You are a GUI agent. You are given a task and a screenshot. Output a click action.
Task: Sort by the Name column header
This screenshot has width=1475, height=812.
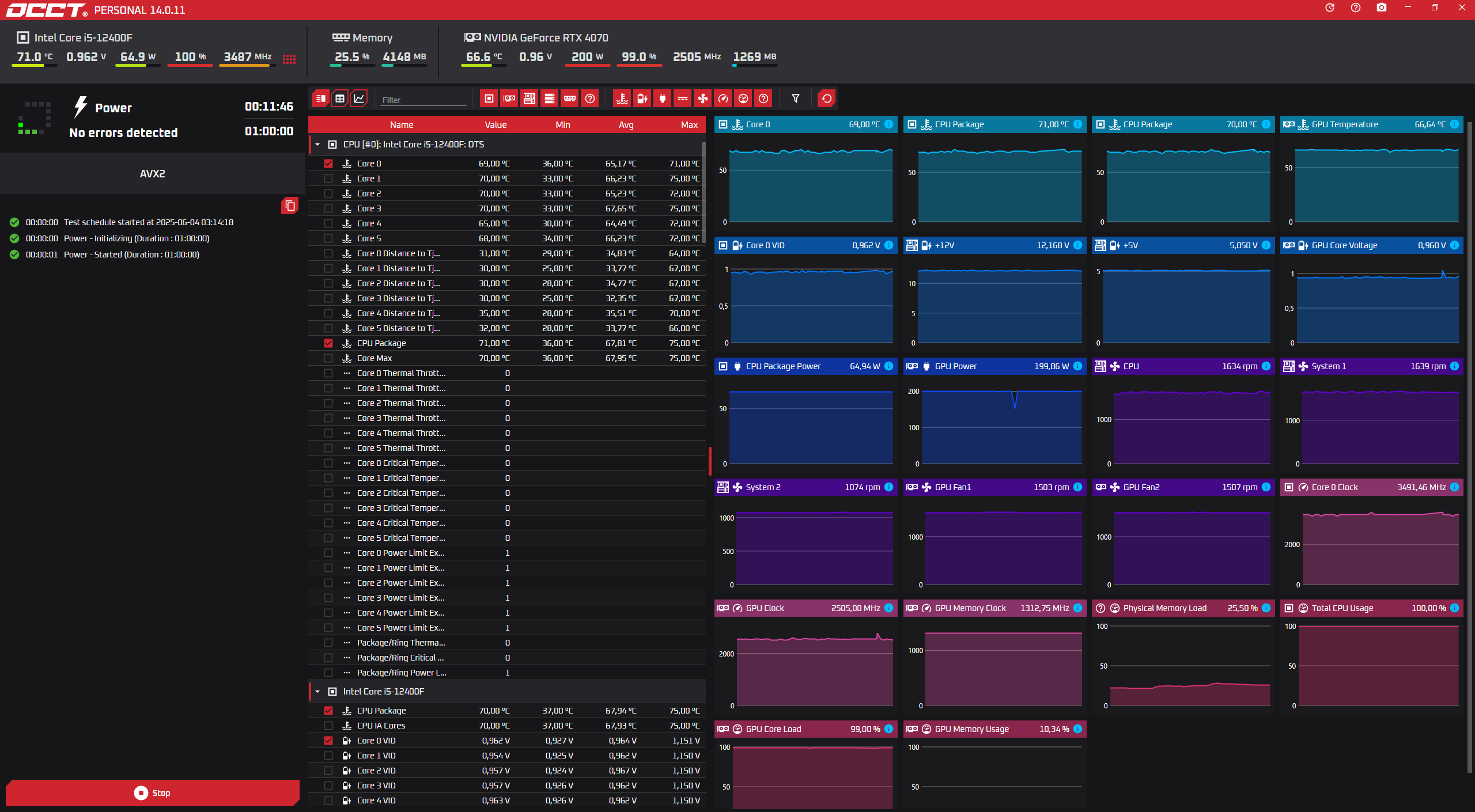(x=402, y=125)
